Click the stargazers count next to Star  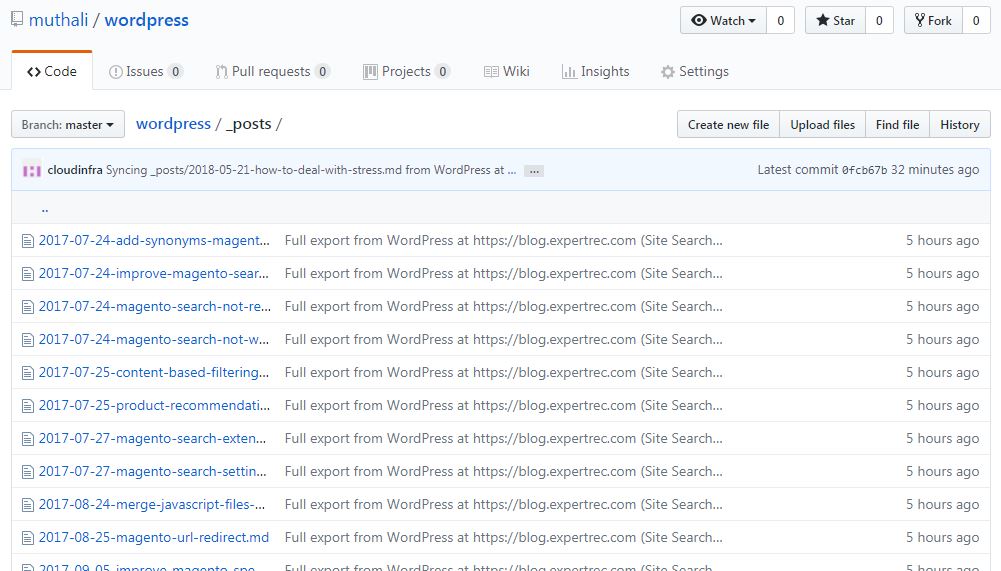point(879,20)
